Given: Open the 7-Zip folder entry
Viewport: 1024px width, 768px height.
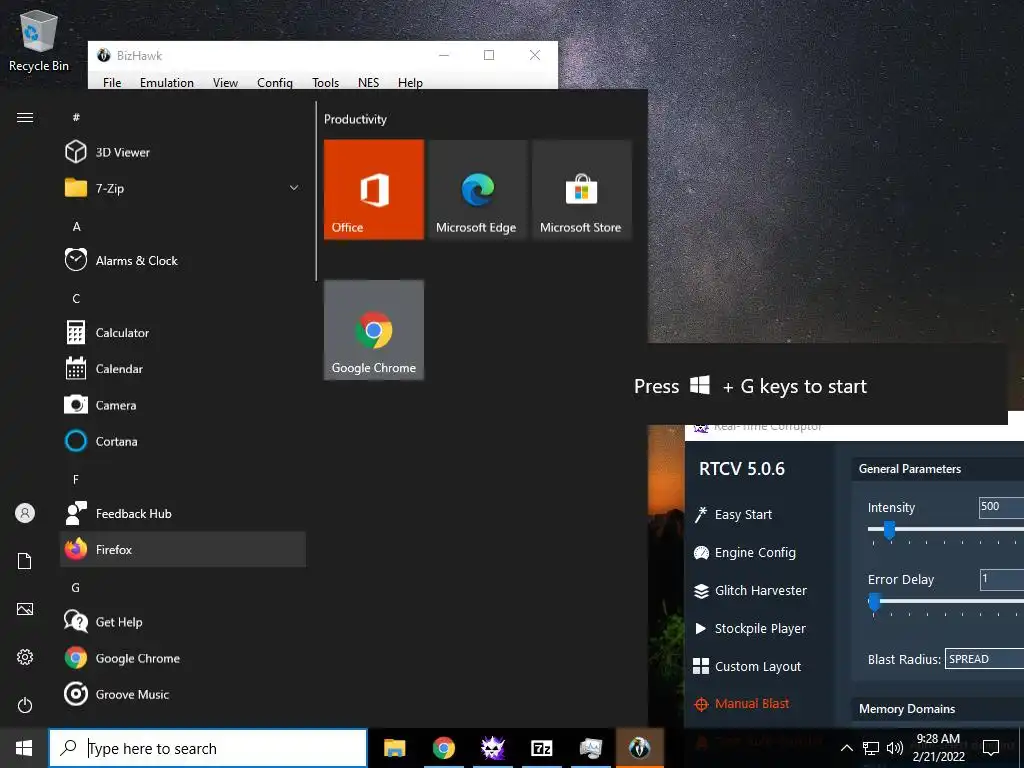Looking at the screenshot, I should [x=183, y=188].
